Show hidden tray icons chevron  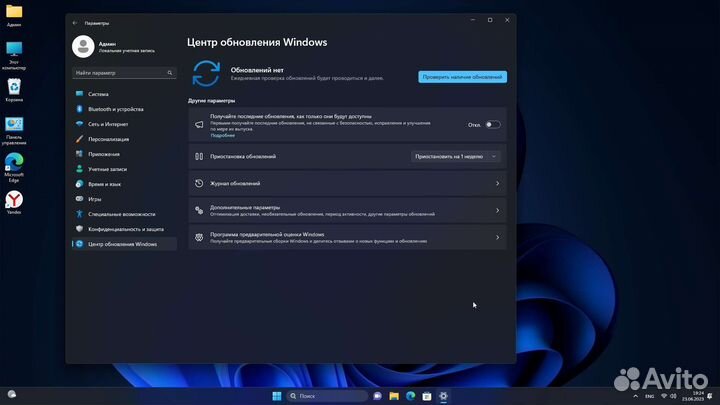point(636,396)
